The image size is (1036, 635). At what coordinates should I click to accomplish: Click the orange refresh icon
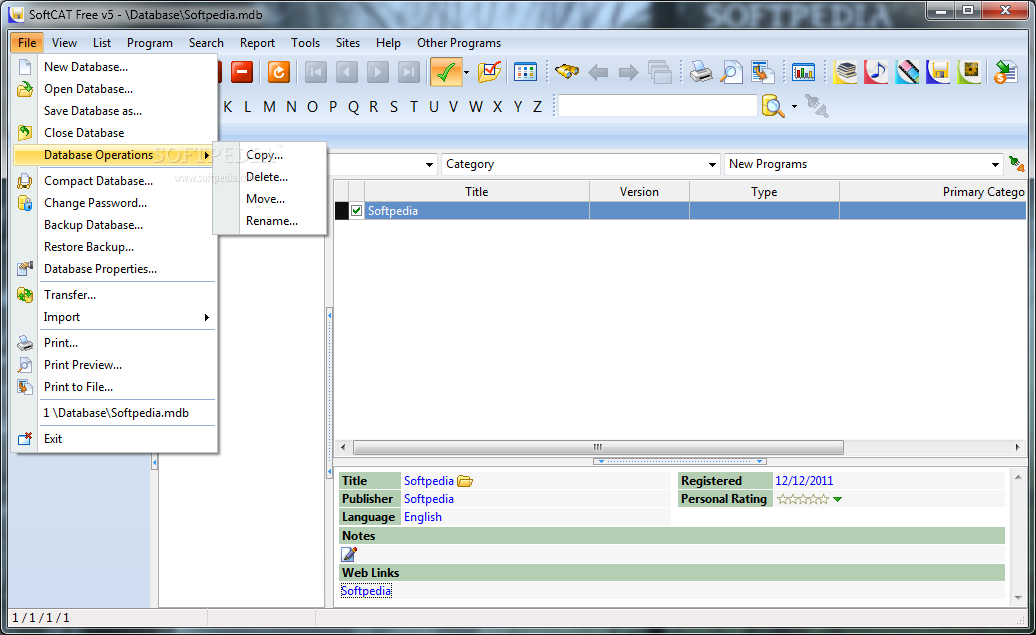point(278,71)
